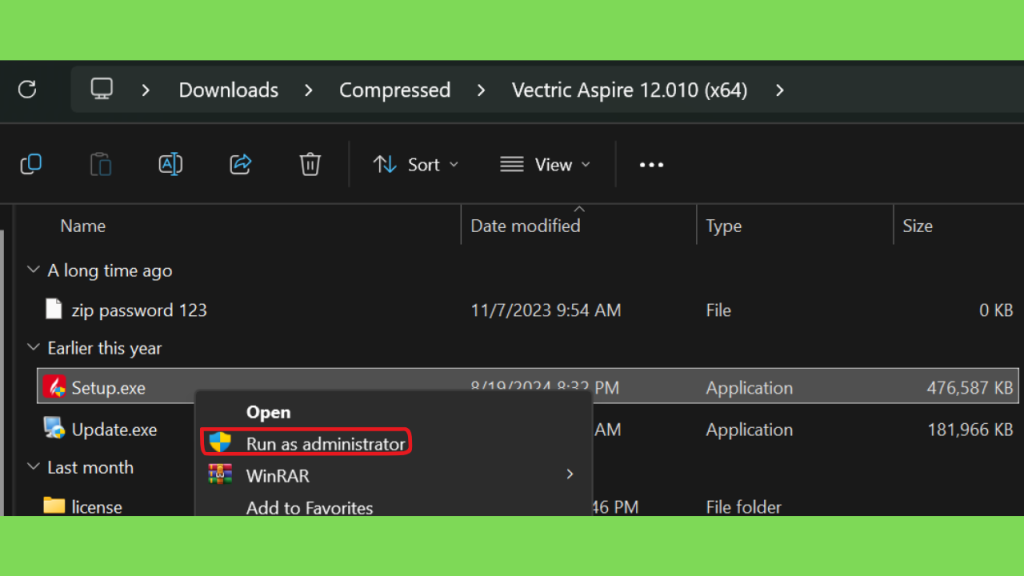1024x576 pixels.
Task: Sort files by the Size column
Action: [x=918, y=226]
